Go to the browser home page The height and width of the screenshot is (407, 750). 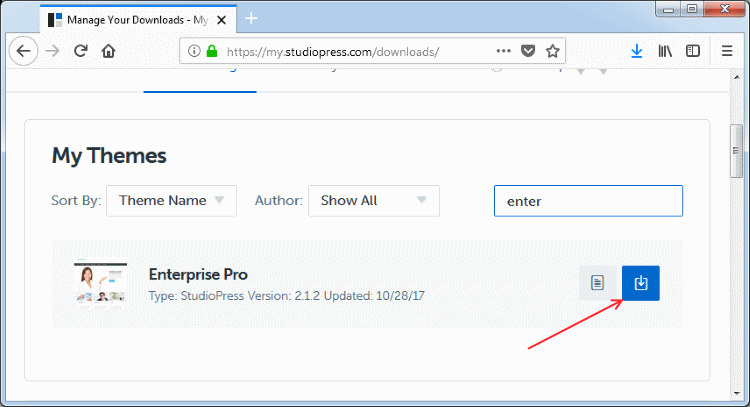109,51
